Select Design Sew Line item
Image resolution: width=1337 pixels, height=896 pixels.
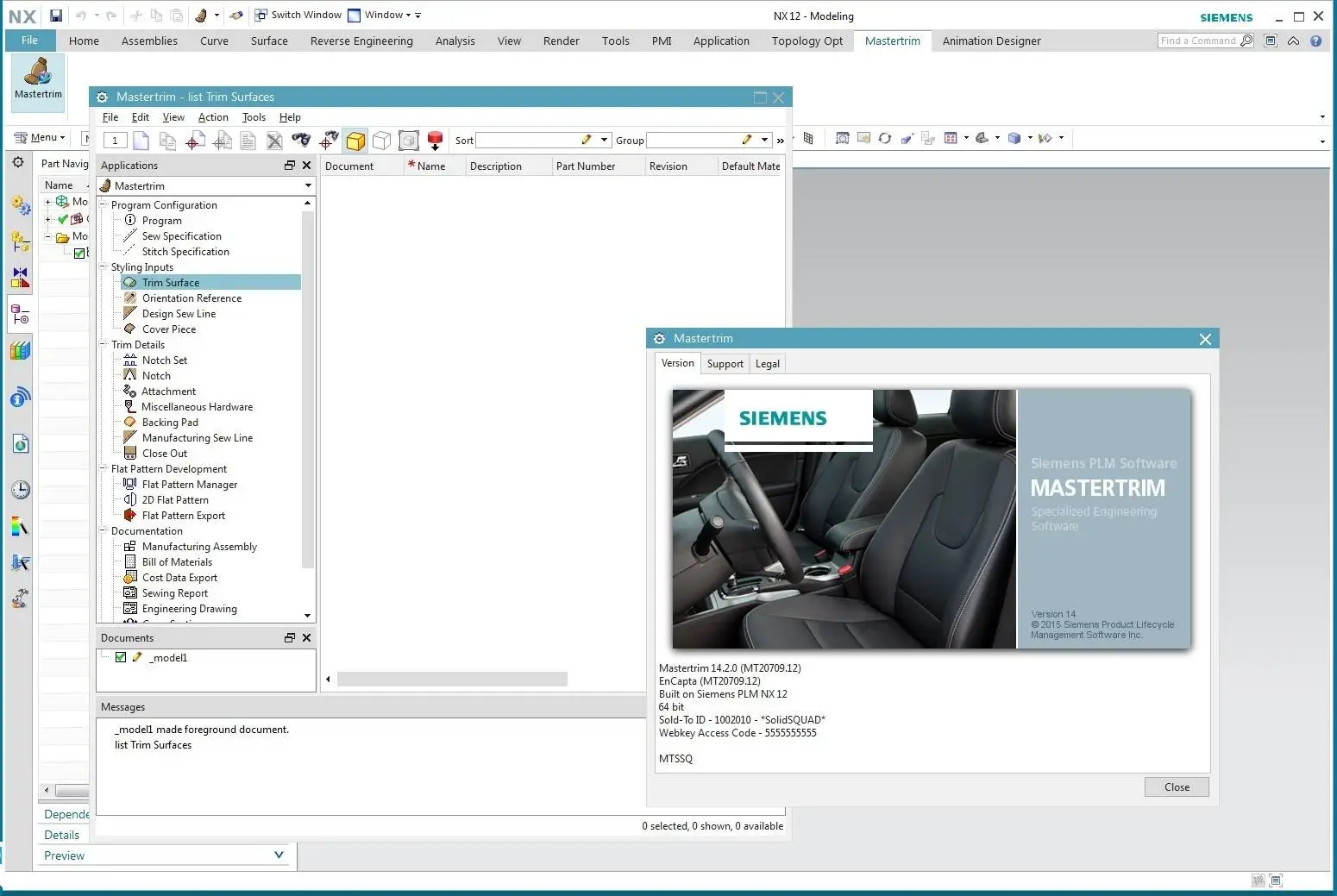pos(179,314)
